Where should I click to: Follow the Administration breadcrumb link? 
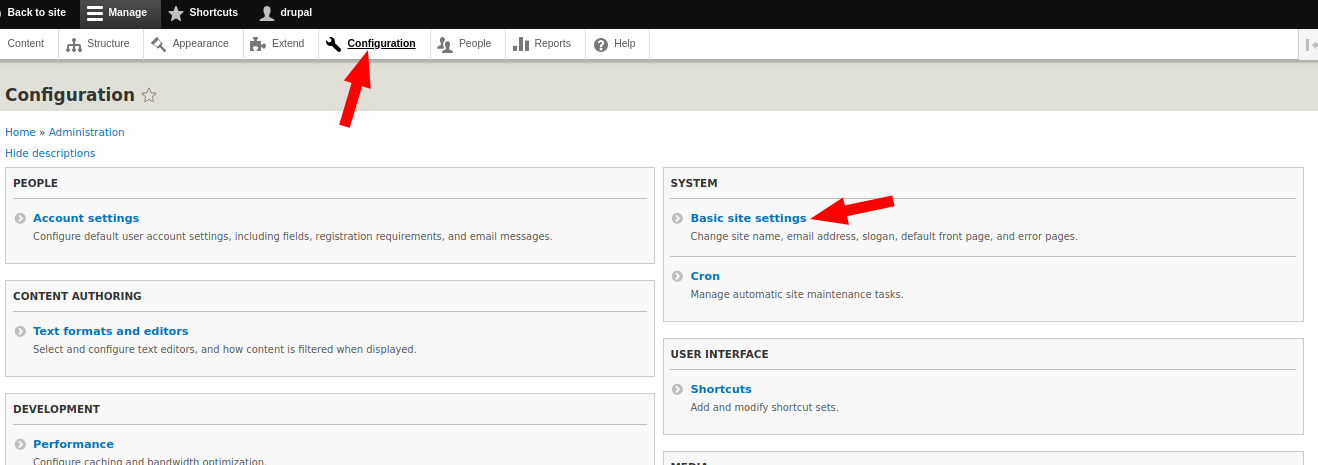pyautogui.click(x=87, y=132)
